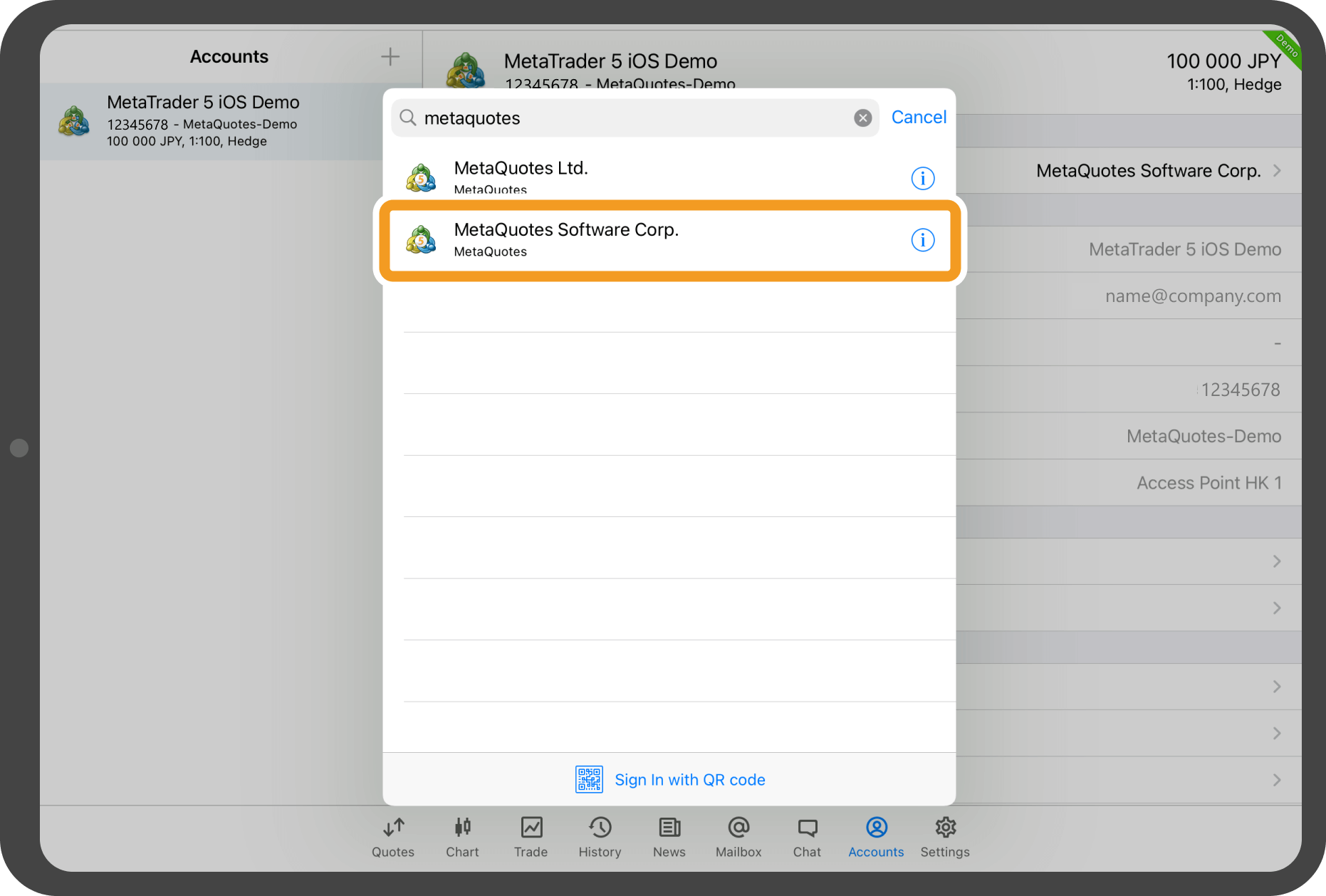The height and width of the screenshot is (896, 1326).
Task: Go to the Trade tab
Action: [531, 838]
